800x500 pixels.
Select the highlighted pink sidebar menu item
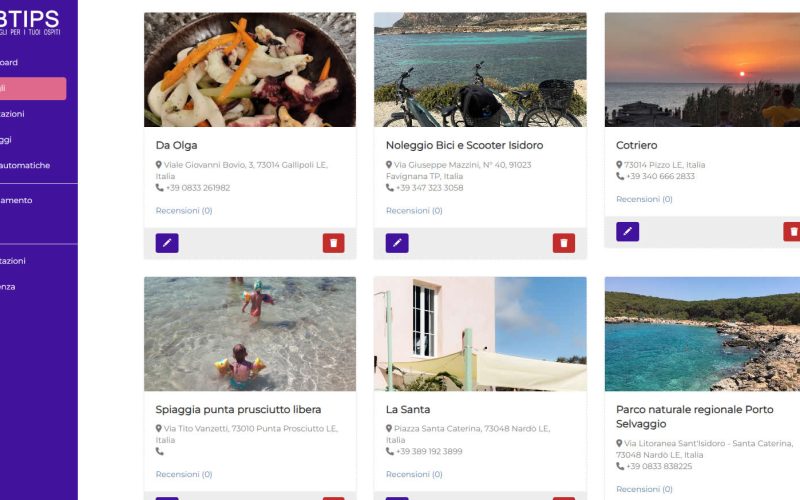pyautogui.click(x=33, y=88)
